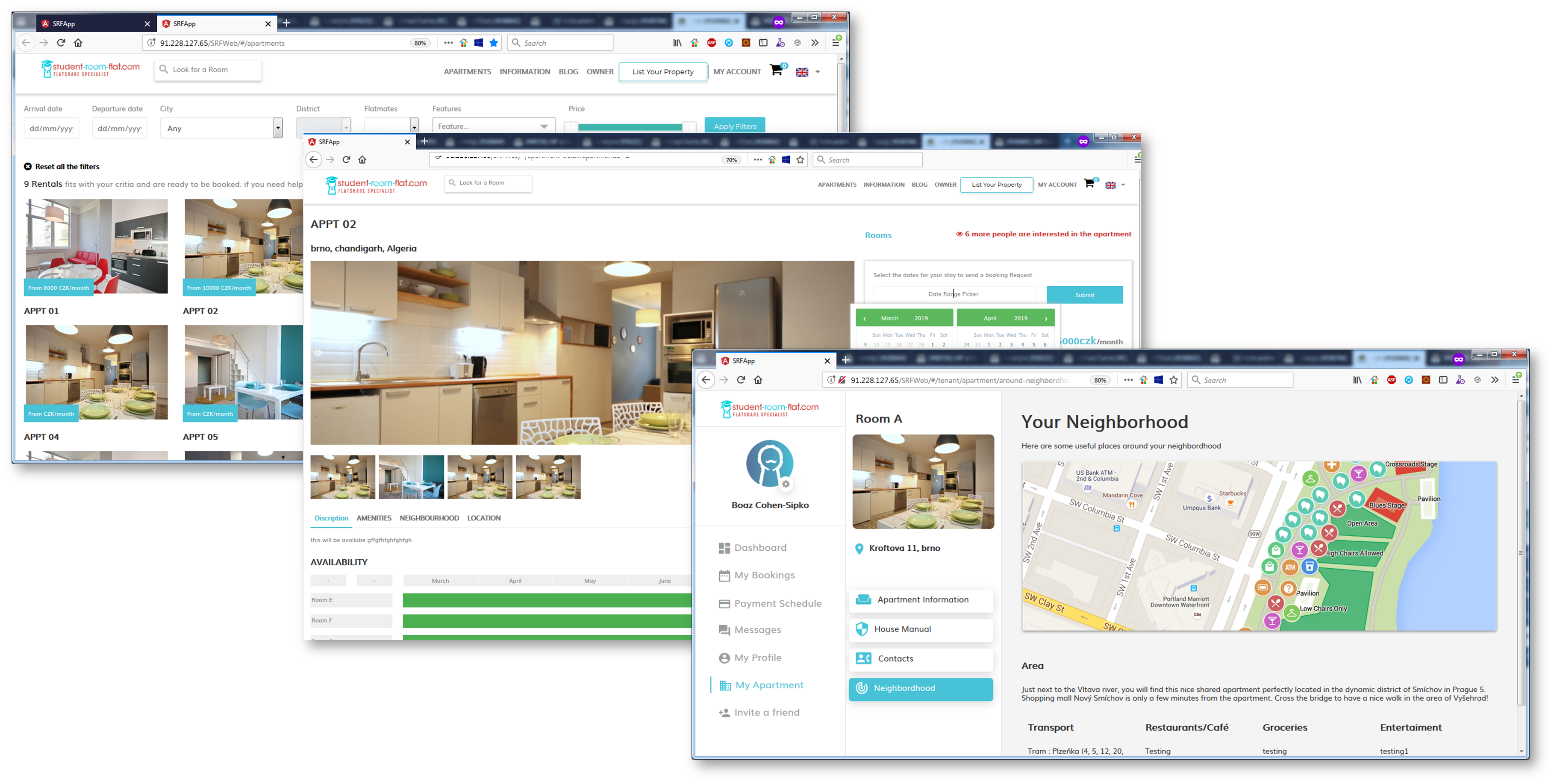Click Look for a Room search in the apartments window
Image resolution: width=1554 pixels, height=784 pixels.
[x=208, y=70]
